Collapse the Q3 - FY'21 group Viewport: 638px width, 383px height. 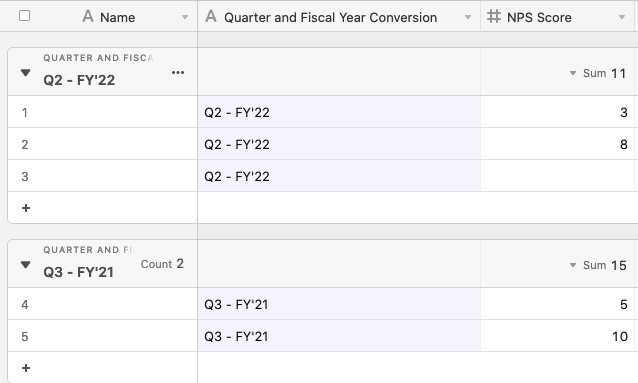point(26,265)
